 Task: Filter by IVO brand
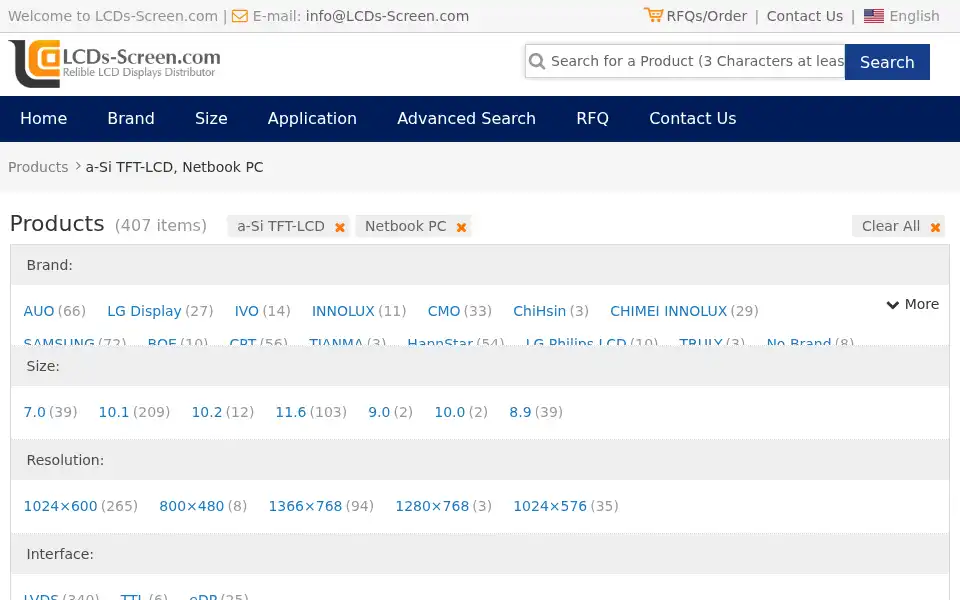pyautogui.click(x=246, y=311)
